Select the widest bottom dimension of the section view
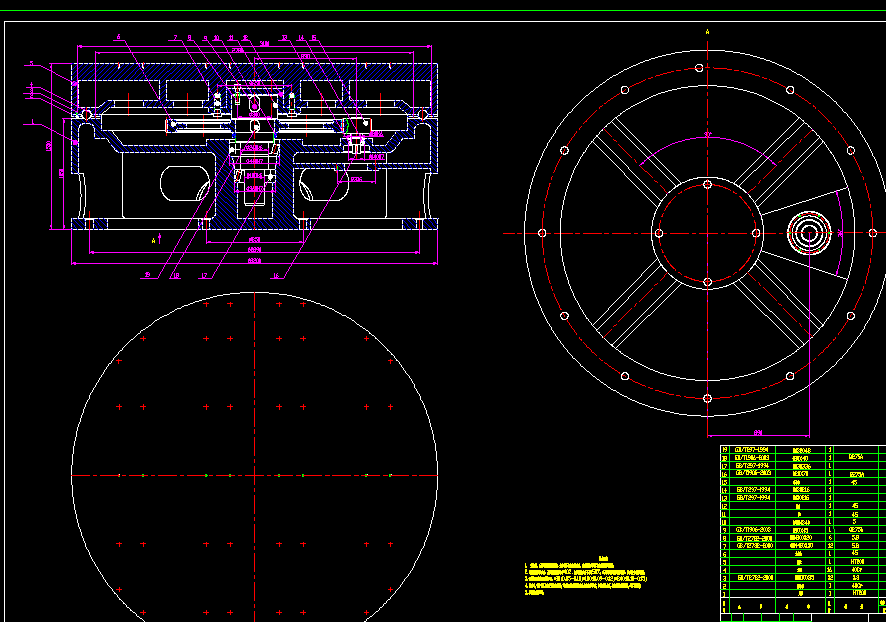 point(254,261)
